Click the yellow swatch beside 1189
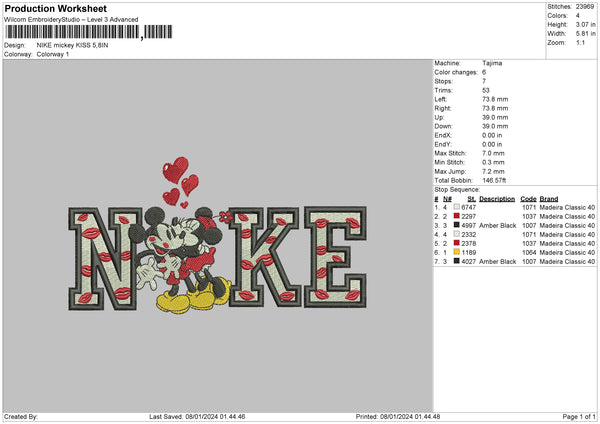This screenshot has width=600, height=424. coord(457,252)
